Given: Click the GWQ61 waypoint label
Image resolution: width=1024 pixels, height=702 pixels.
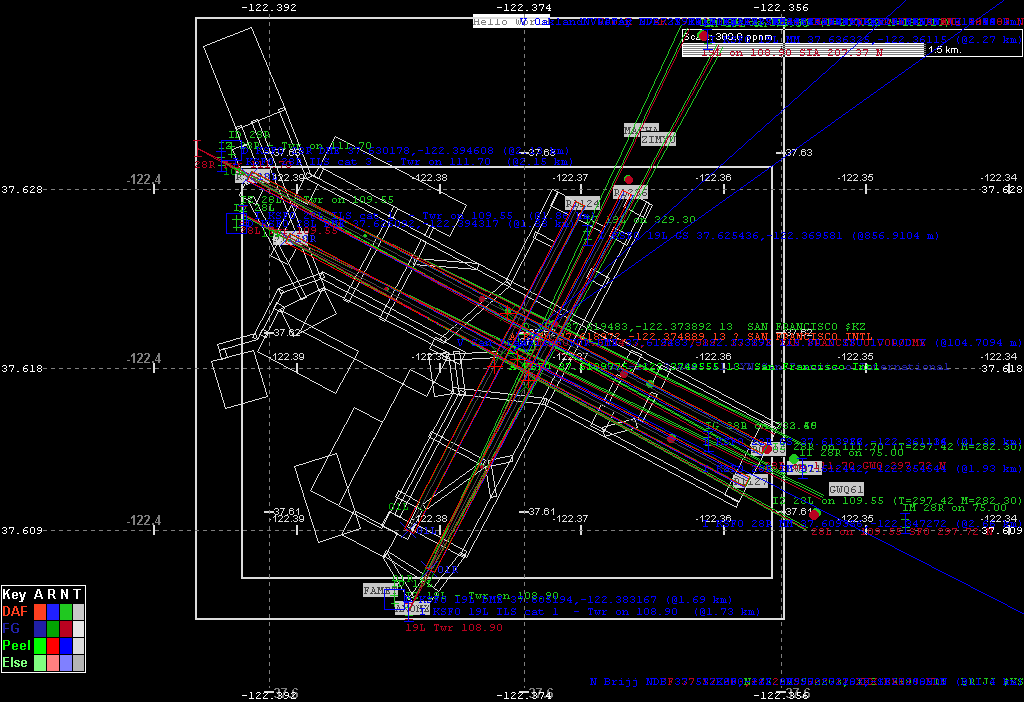Looking at the screenshot, I should coord(846,489).
